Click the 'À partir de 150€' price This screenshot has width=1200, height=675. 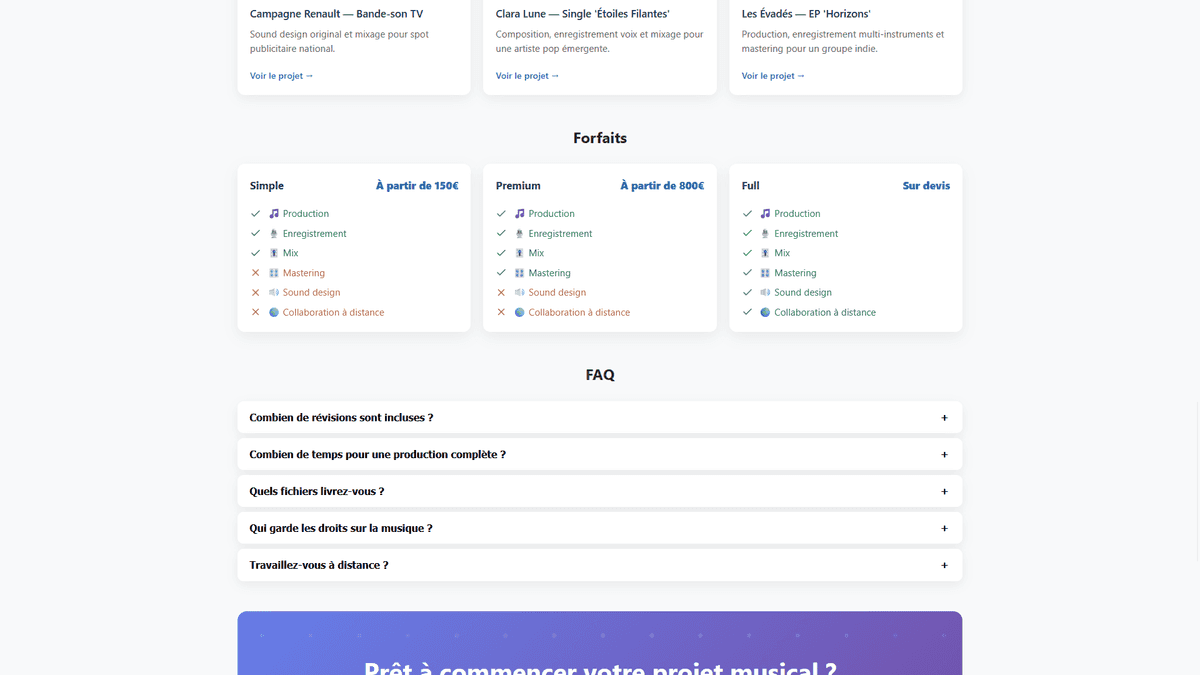coord(417,186)
